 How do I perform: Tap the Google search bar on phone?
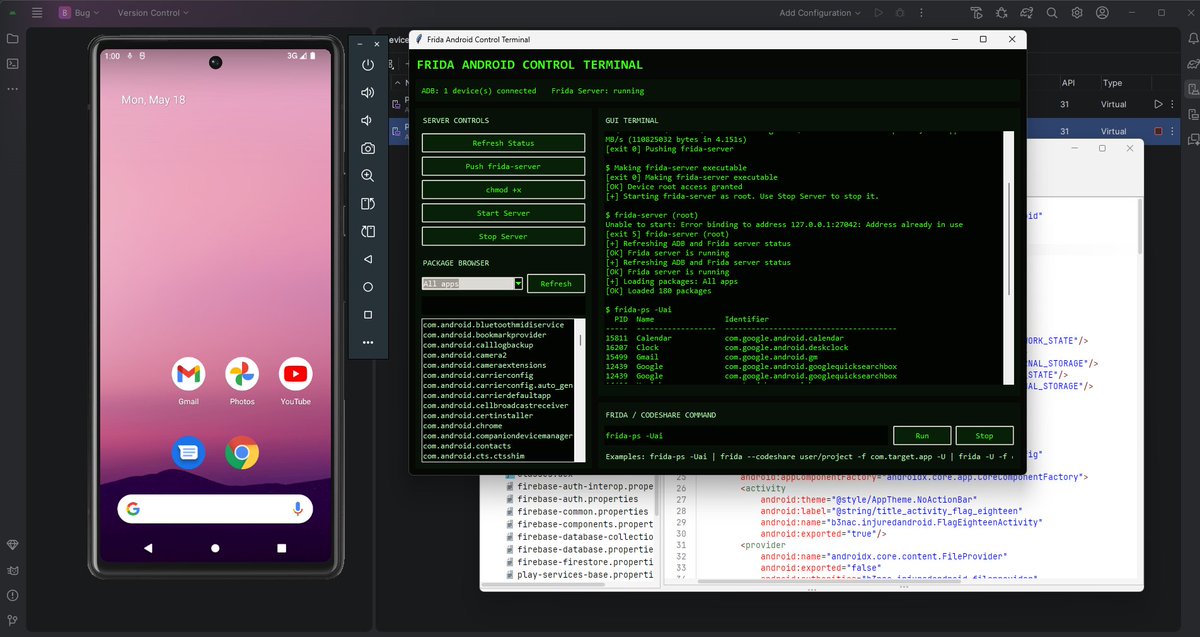click(215, 509)
